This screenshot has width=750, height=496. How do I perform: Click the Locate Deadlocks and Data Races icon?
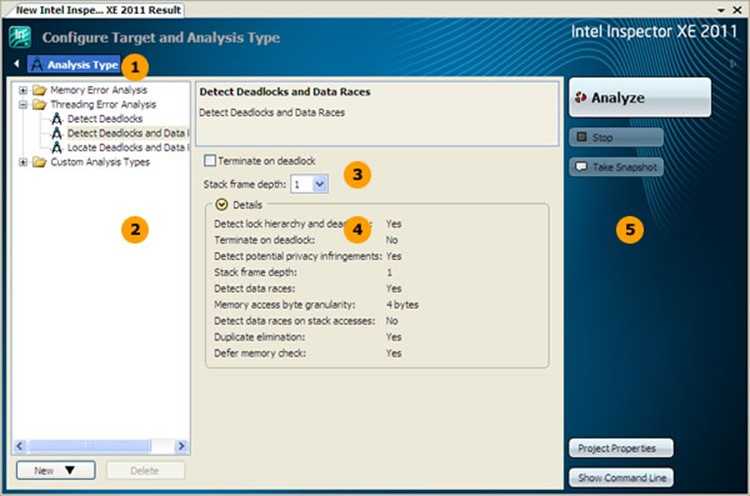tap(57, 147)
